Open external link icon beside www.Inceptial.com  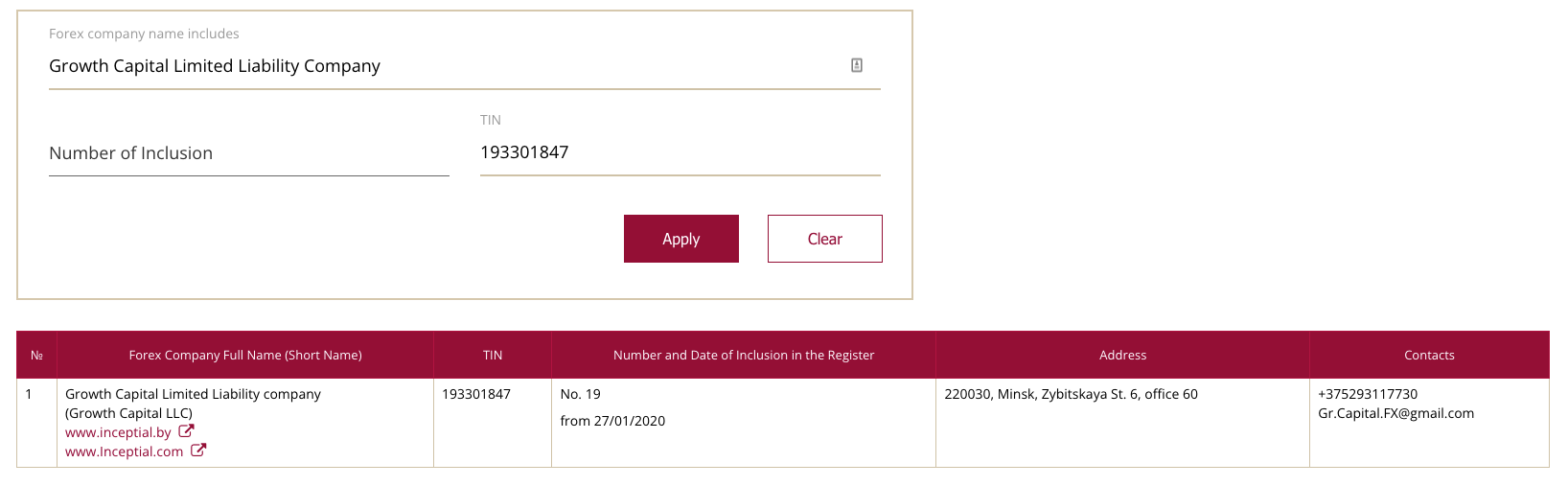[198, 450]
